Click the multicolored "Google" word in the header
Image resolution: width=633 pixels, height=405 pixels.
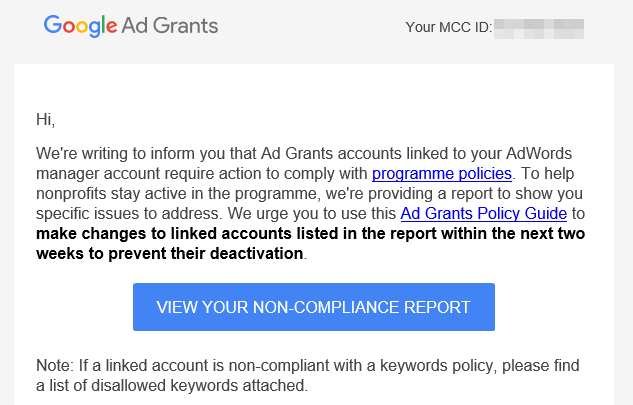(x=80, y=26)
